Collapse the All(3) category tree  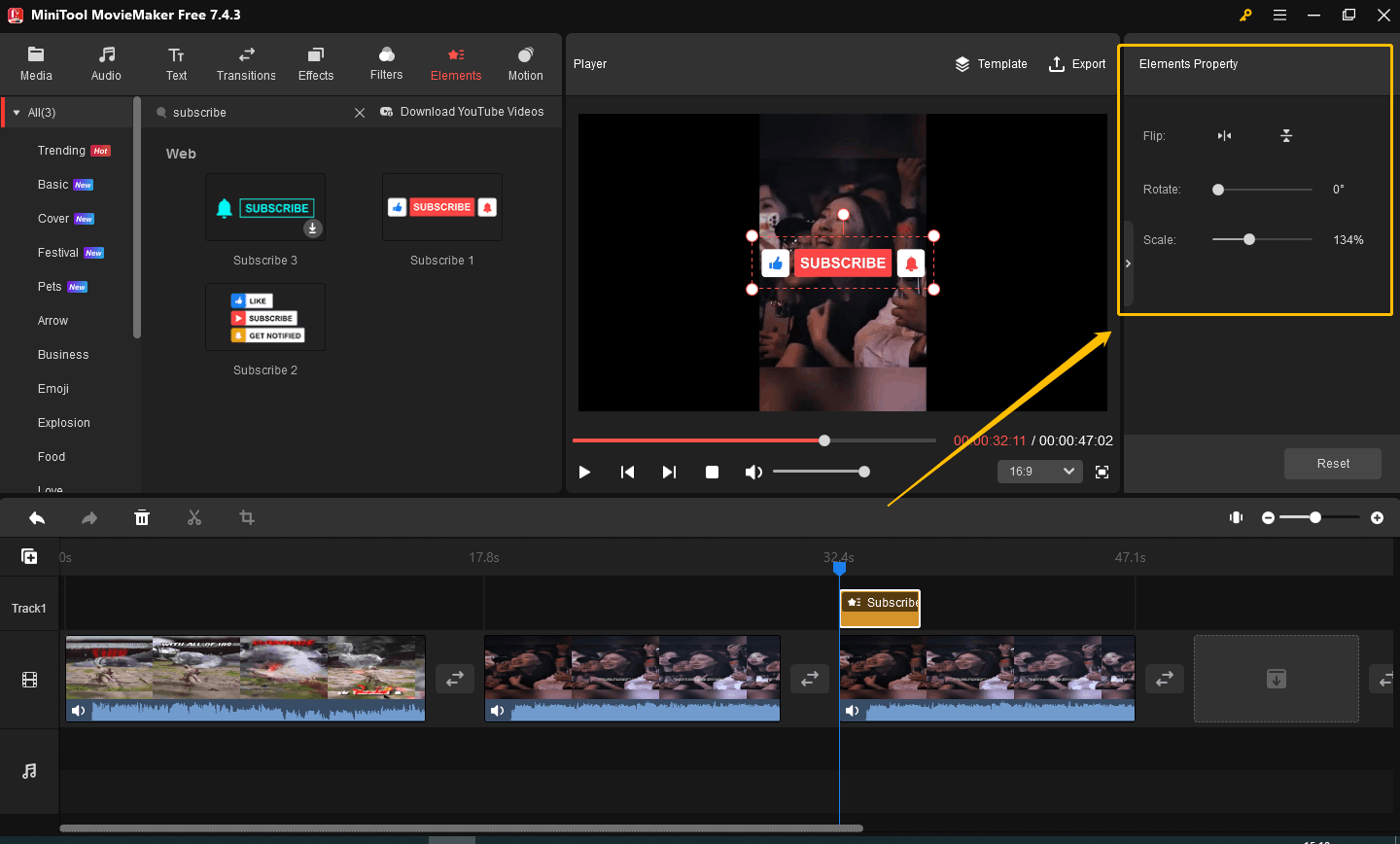tap(17, 113)
